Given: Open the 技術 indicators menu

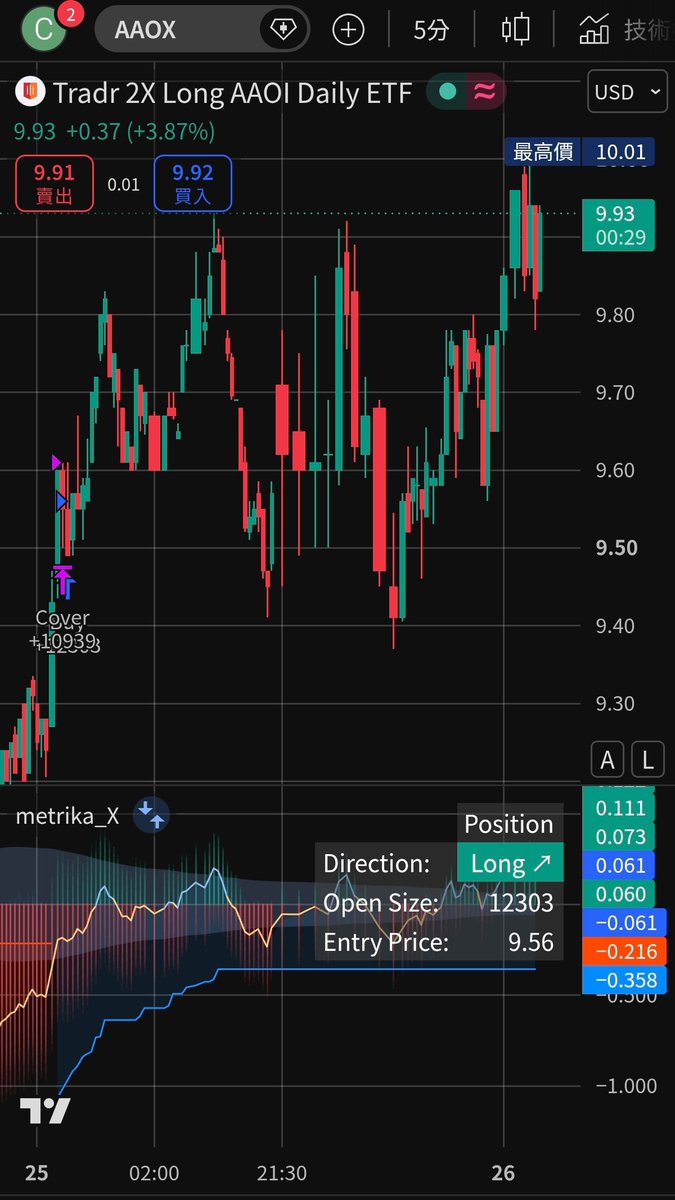Looking at the screenshot, I should [x=625, y=30].
